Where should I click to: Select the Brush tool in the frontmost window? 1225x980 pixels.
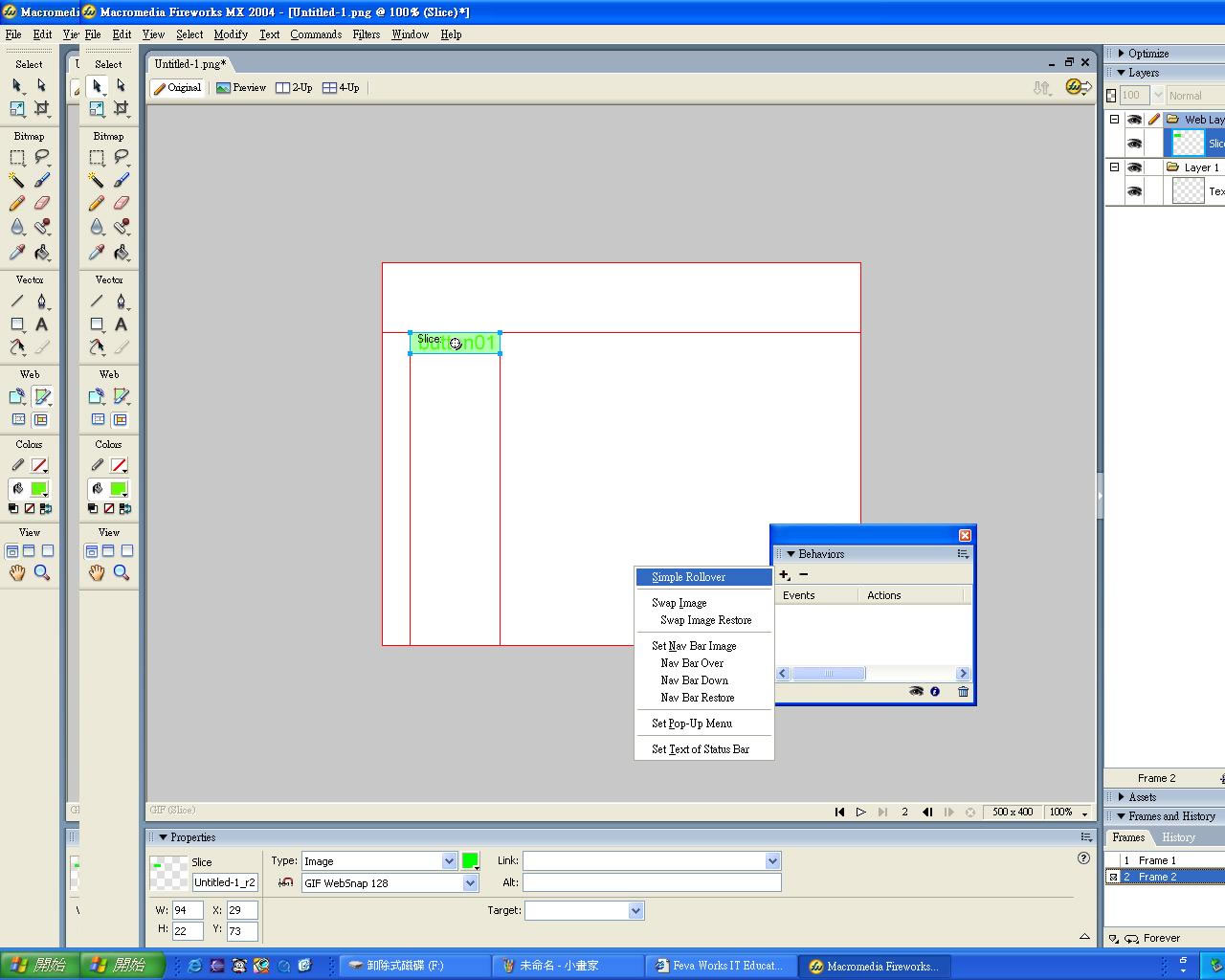[121, 180]
